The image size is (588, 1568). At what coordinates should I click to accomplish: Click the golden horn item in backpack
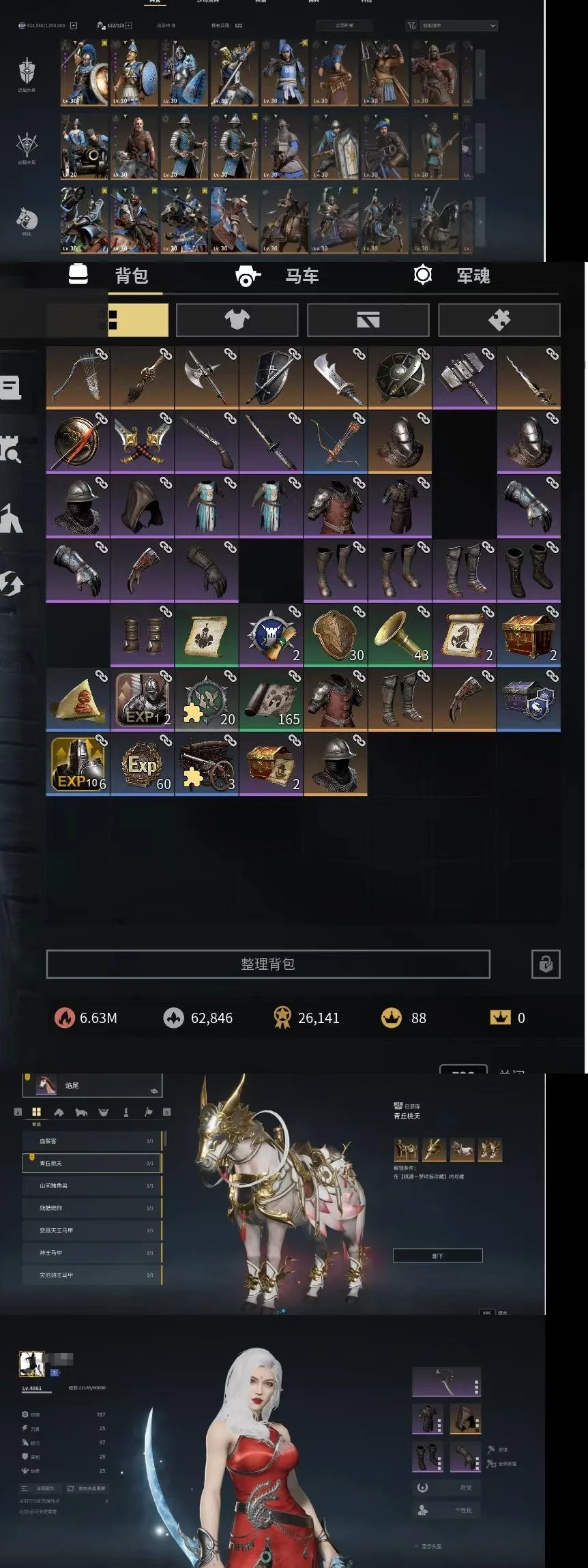400,635
